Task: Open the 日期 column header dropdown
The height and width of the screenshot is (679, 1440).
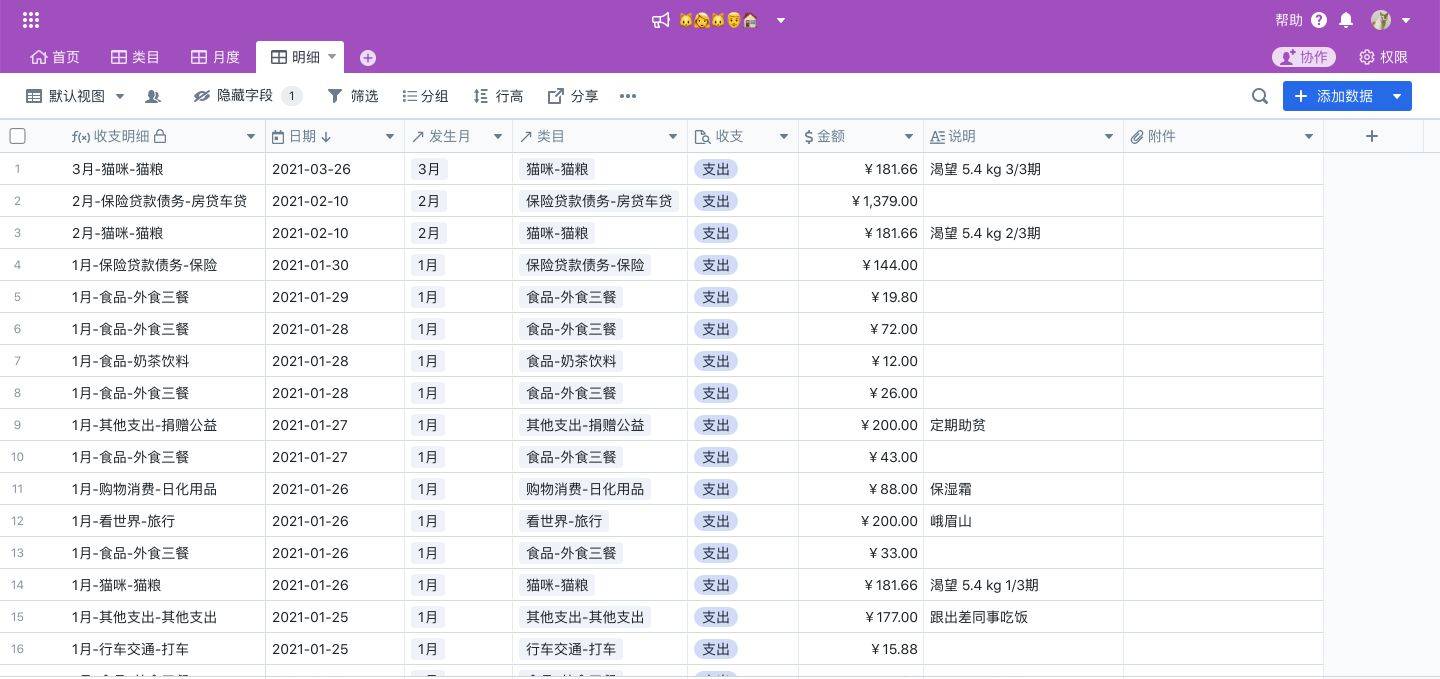Action: [x=390, y=136]
